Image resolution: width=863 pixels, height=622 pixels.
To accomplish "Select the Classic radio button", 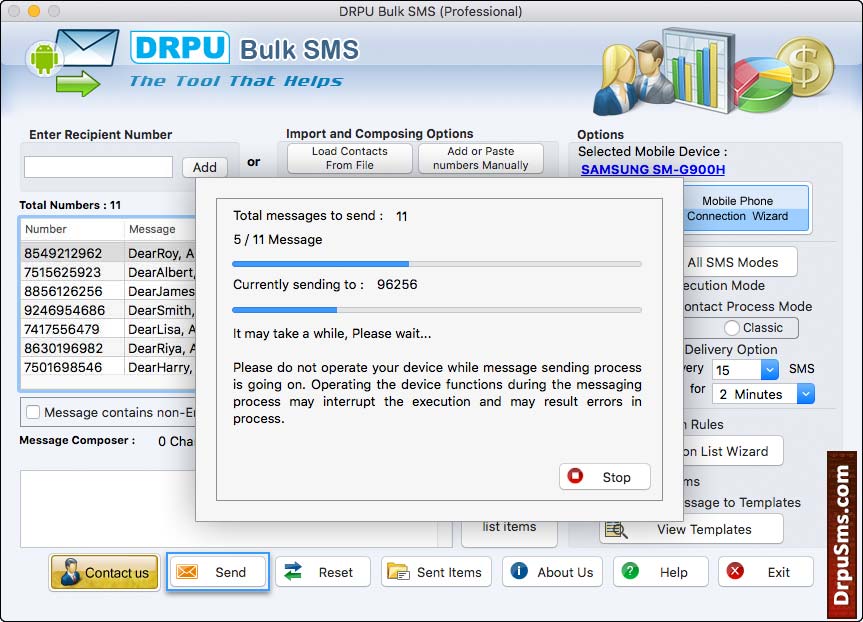I will (x=731, y=328).
